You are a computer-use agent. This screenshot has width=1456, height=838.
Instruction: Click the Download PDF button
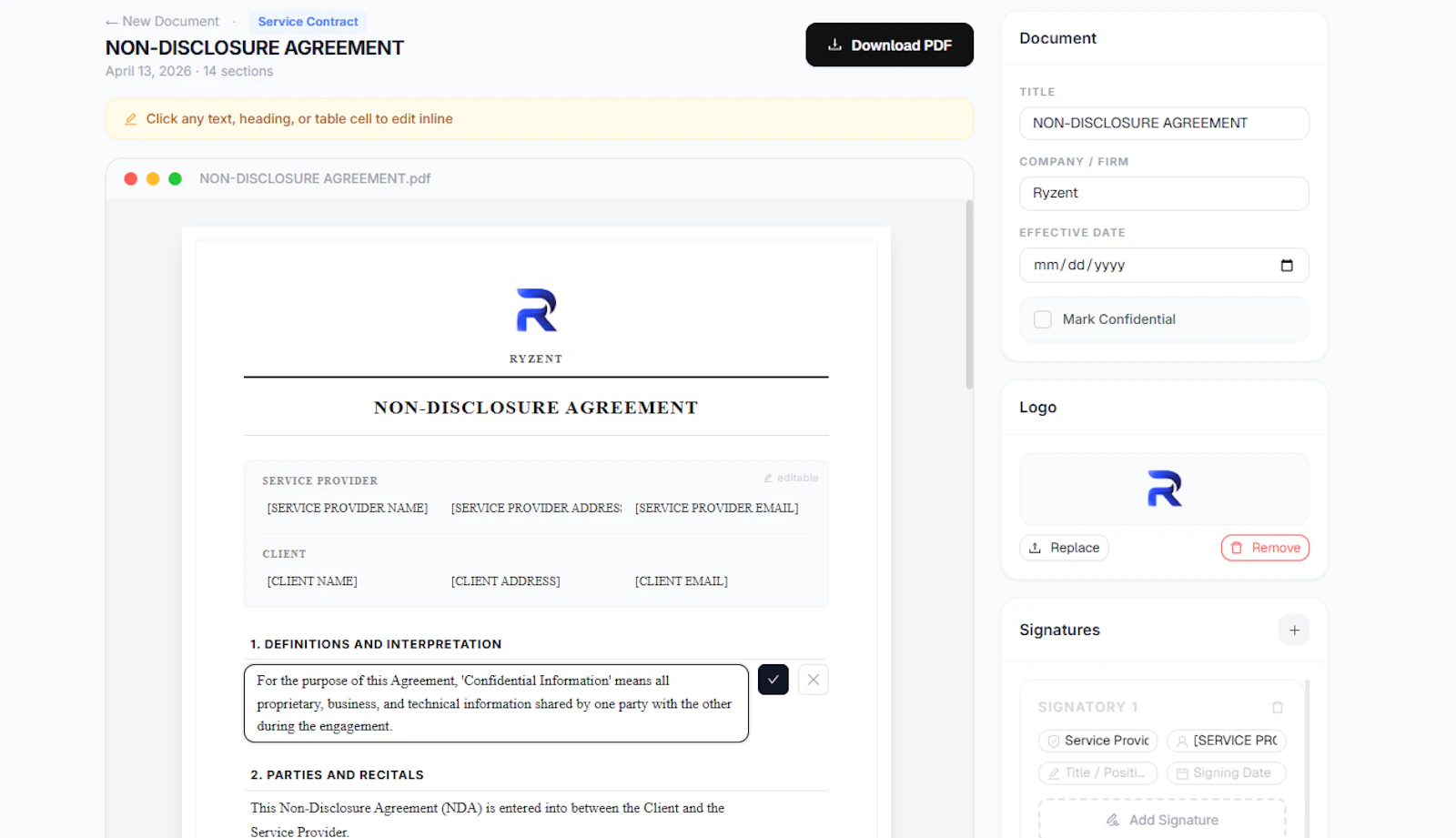(x=889, y=45)
